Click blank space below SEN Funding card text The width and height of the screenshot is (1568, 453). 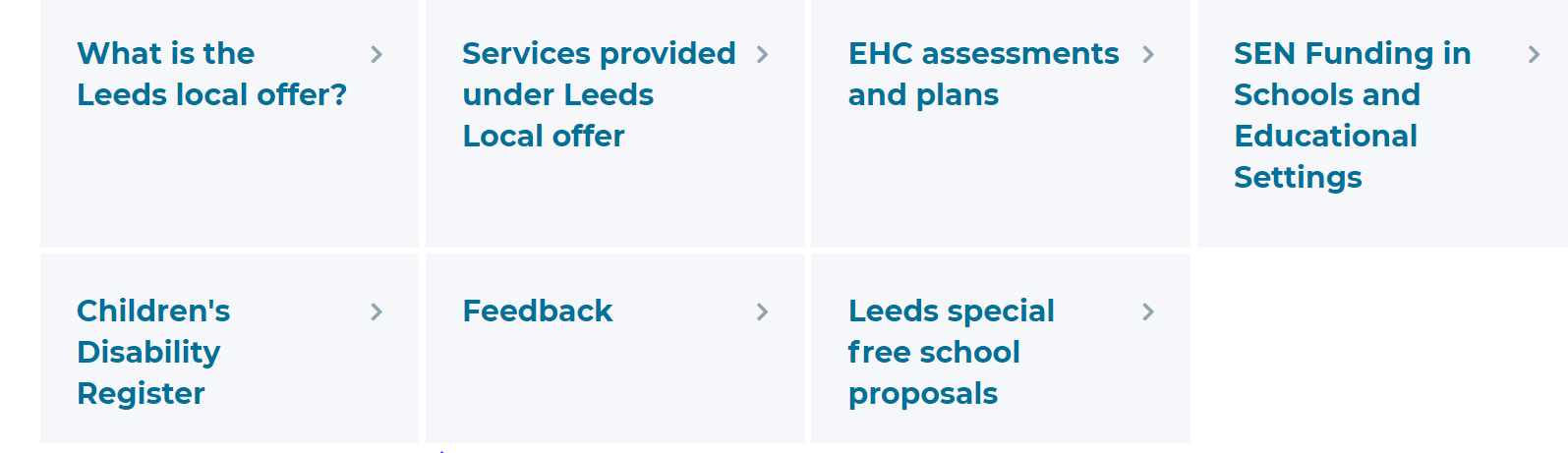tap(1381, 222)
